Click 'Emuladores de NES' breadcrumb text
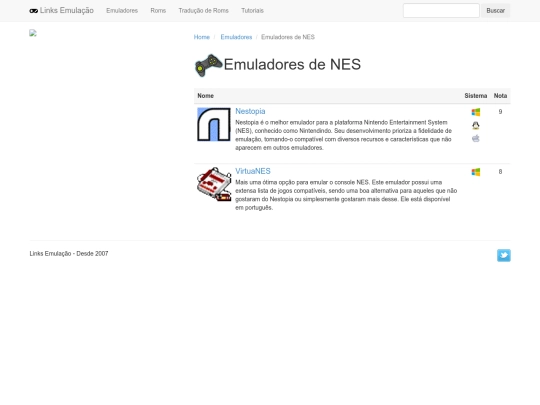540x405 pixels. [x=288, y=37]
